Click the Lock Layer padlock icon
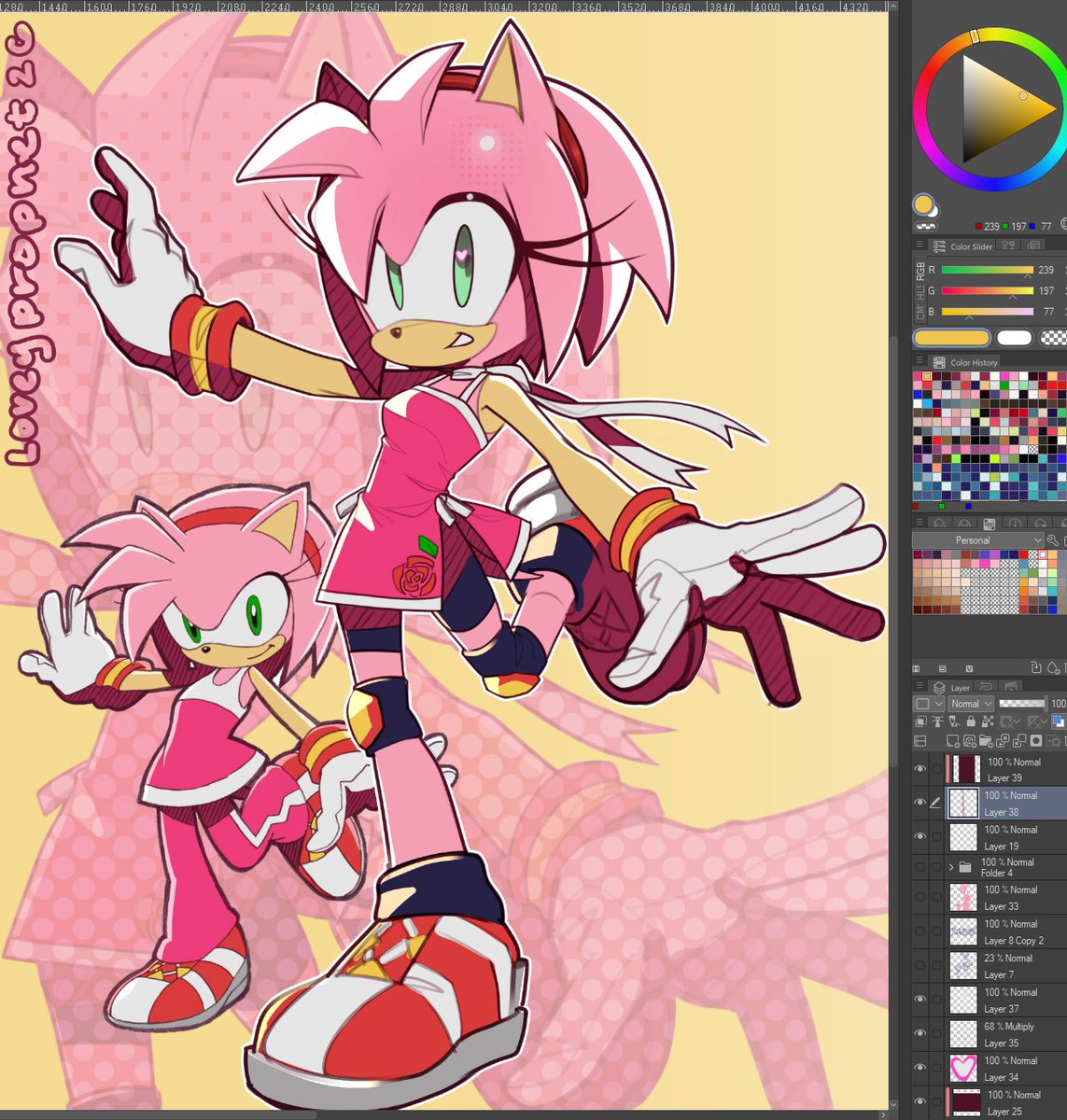Screen dimensions: 1067x1120 coord(971,721)
